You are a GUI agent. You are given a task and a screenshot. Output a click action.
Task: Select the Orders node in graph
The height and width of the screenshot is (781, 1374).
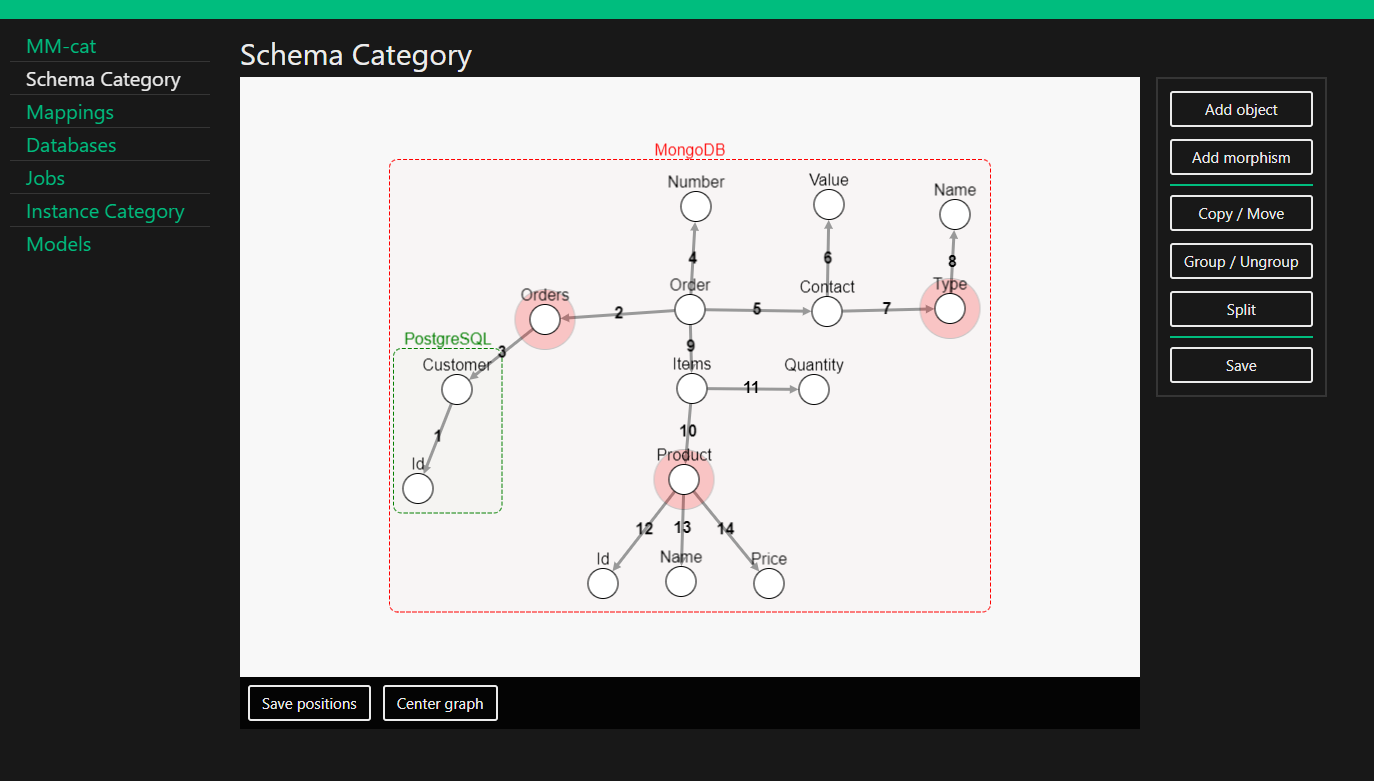tap(545, 319)
